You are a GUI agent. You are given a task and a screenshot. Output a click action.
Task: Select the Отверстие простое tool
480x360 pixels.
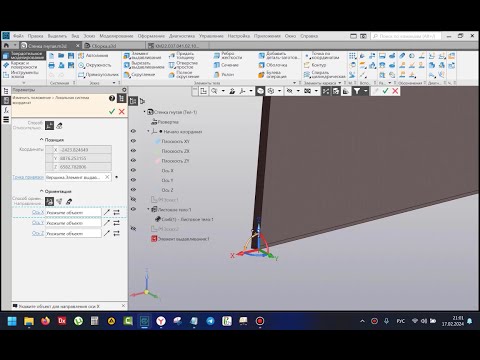click(183, 65)
